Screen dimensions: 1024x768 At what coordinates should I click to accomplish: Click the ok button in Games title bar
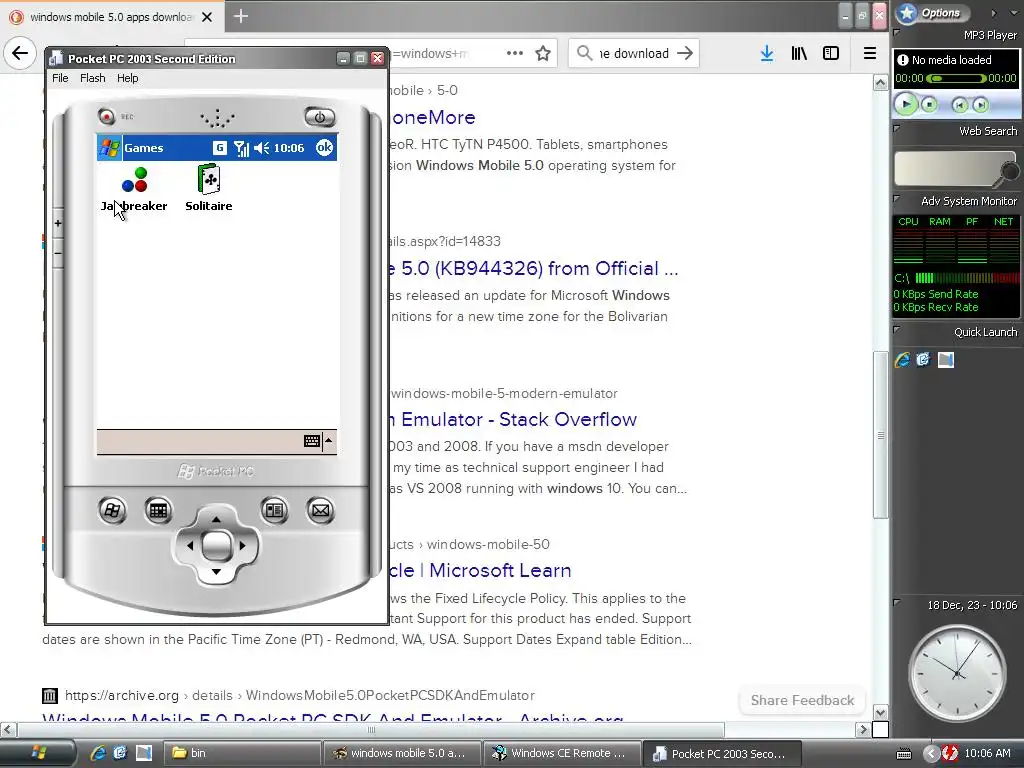(x=324, y=148)
